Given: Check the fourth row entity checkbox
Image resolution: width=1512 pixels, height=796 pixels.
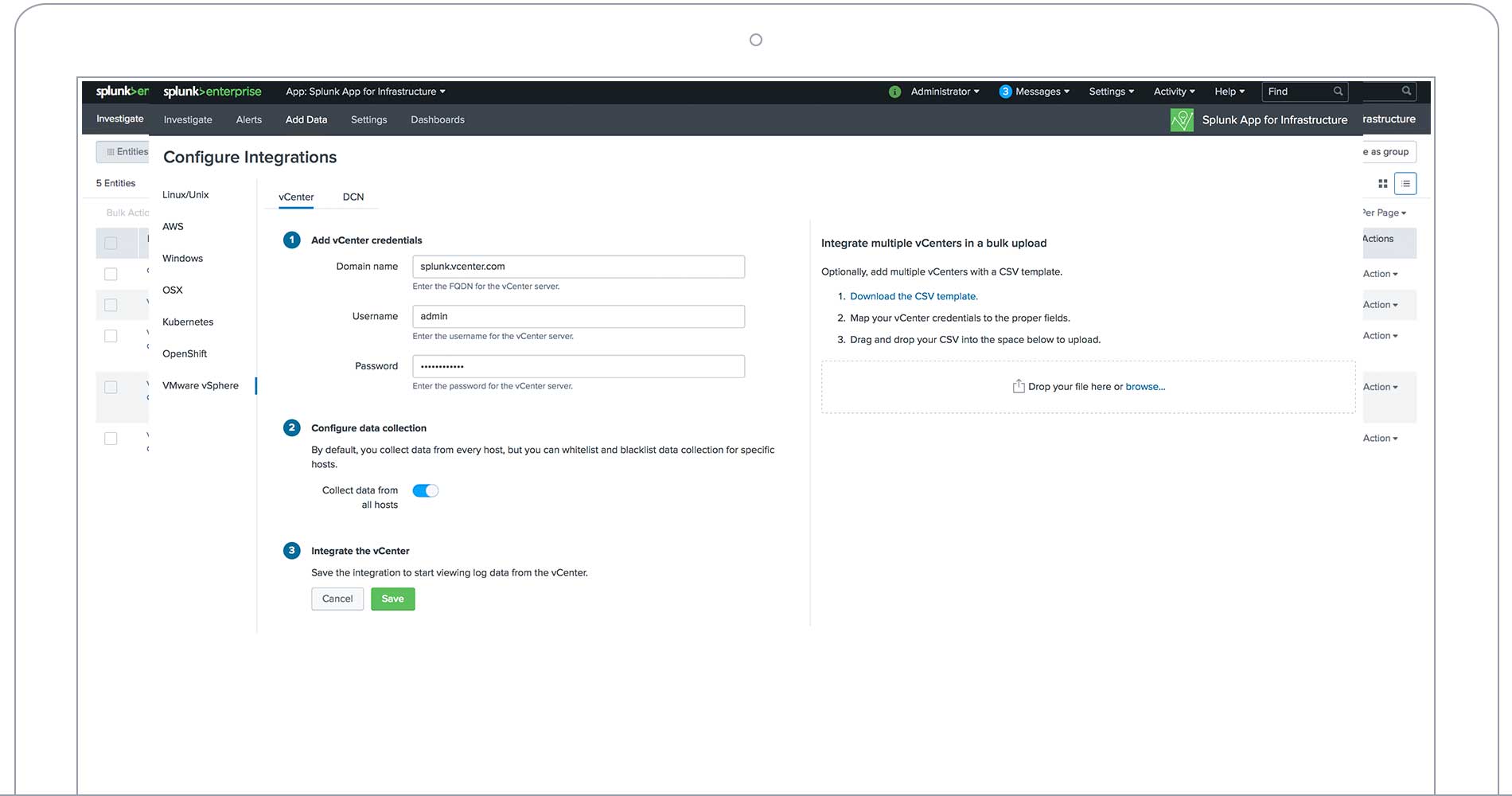Looking at the screenshot, I should (111, 336).
